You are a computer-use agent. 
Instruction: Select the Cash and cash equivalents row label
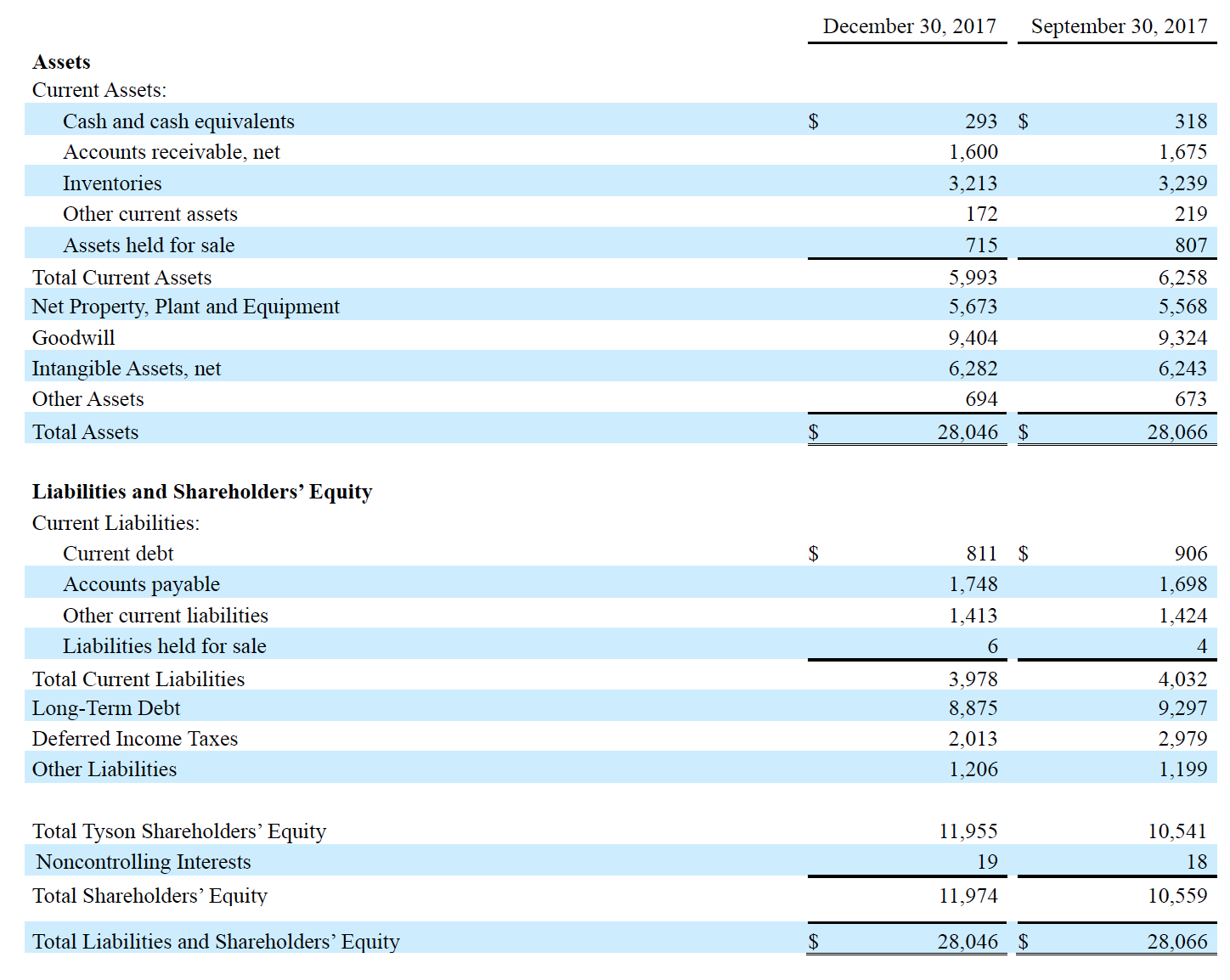(x=178, y=121)
